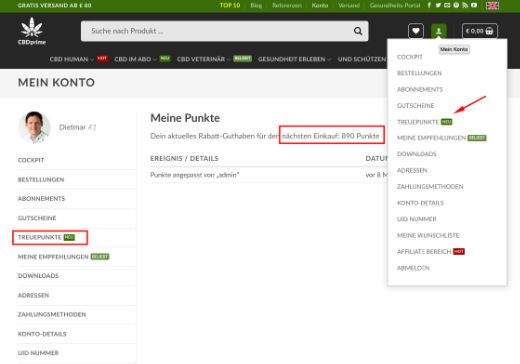520x364 pixels.
Task: Choose ZAHLUNGSMETHODEN in the account dropdown
Action: pyautogui.click(x=430, y=187)
